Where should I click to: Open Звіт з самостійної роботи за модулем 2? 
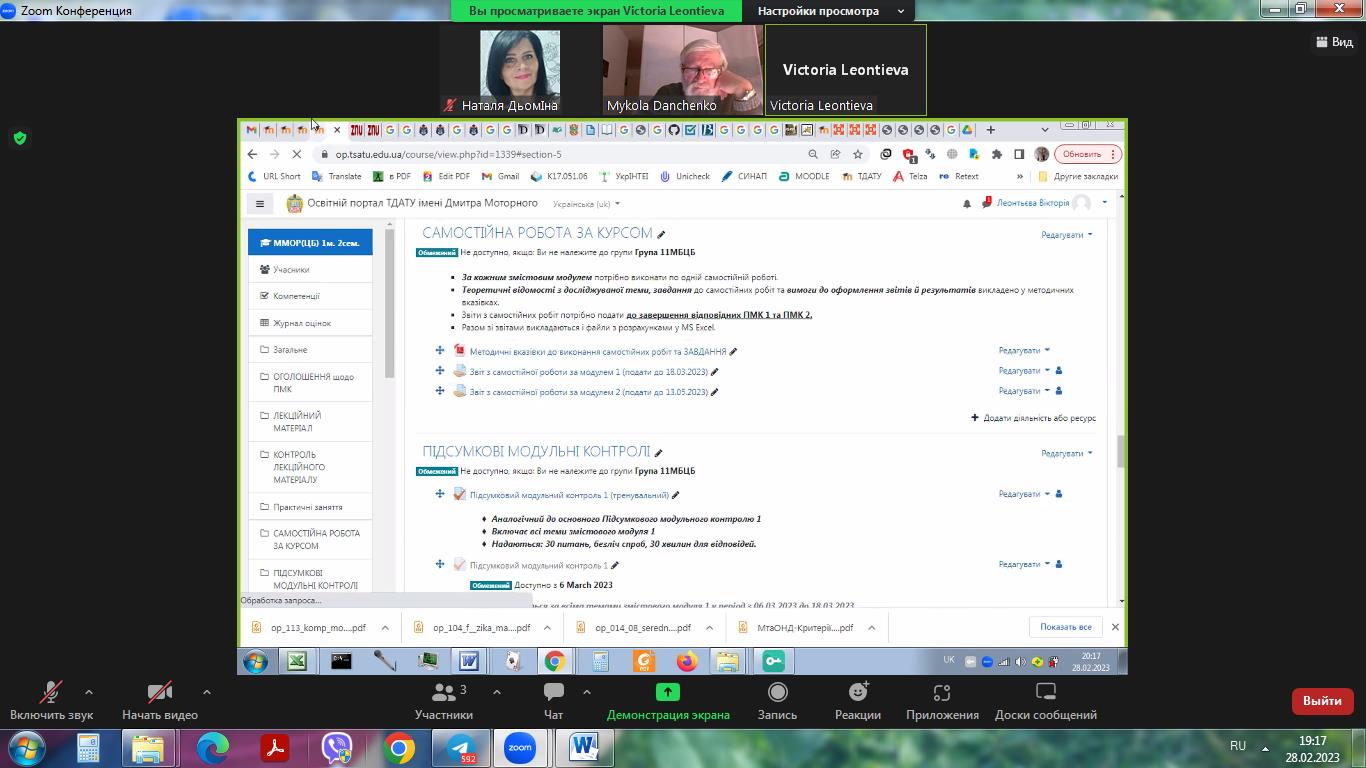[588, 392]
